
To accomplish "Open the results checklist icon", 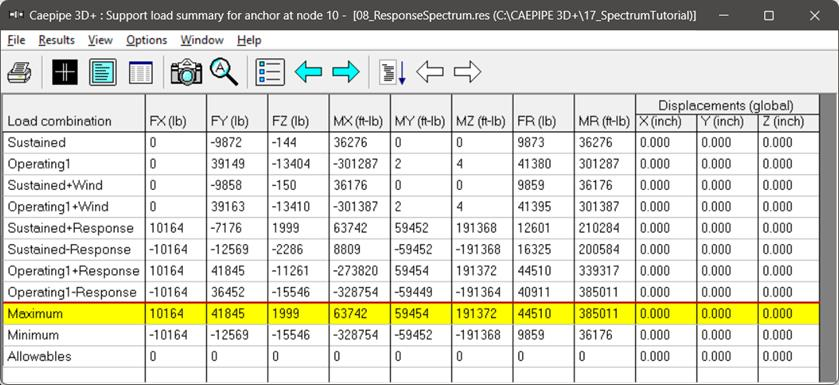I will (270, 72).
